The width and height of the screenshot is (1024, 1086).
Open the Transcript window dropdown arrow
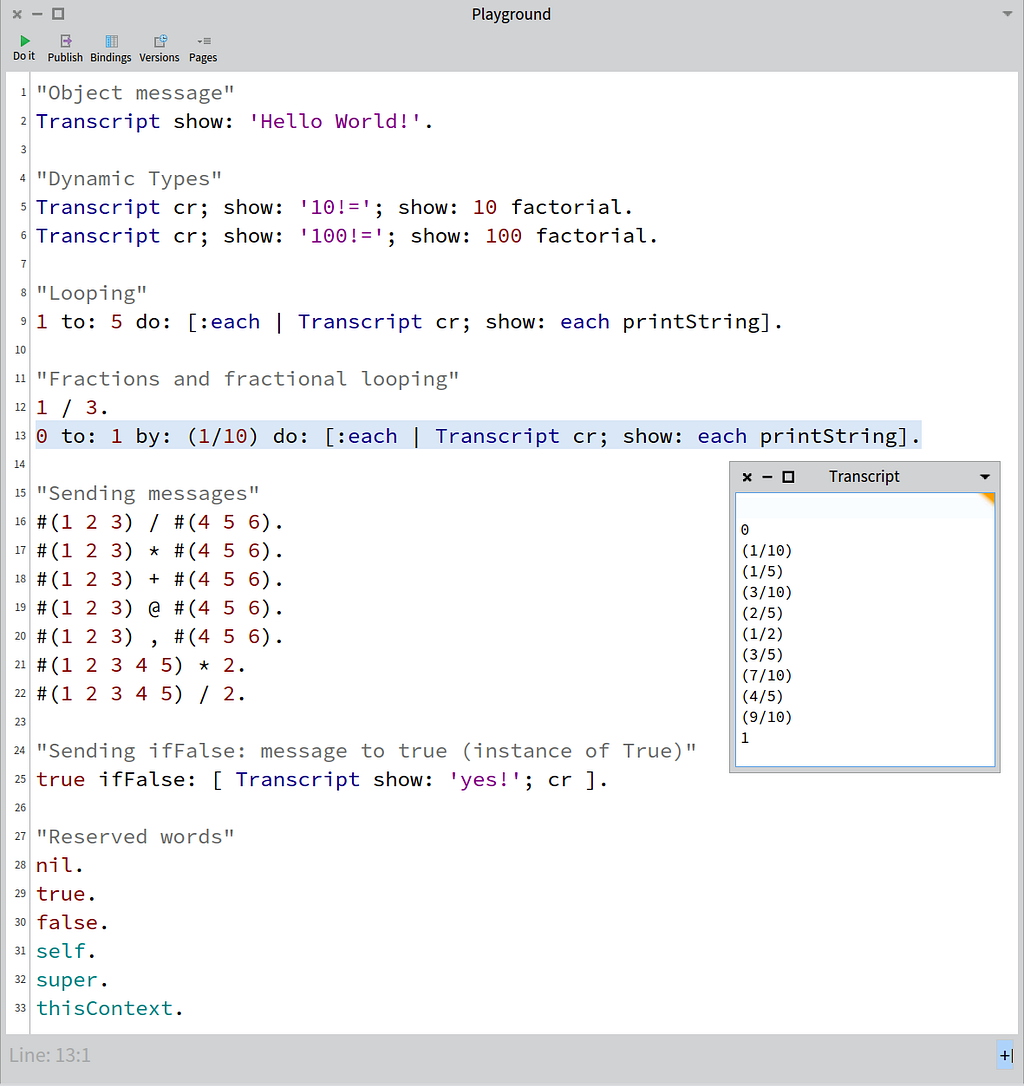pos(985,477)
